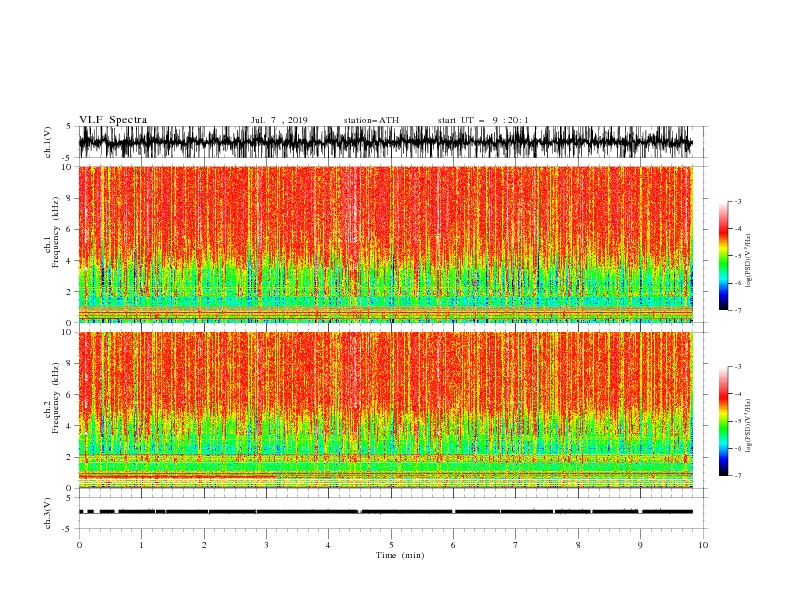Click the 'VLF Spectra' plot title
The width and height of the screenshot is (792, 612).
click(x=113, y=120)
